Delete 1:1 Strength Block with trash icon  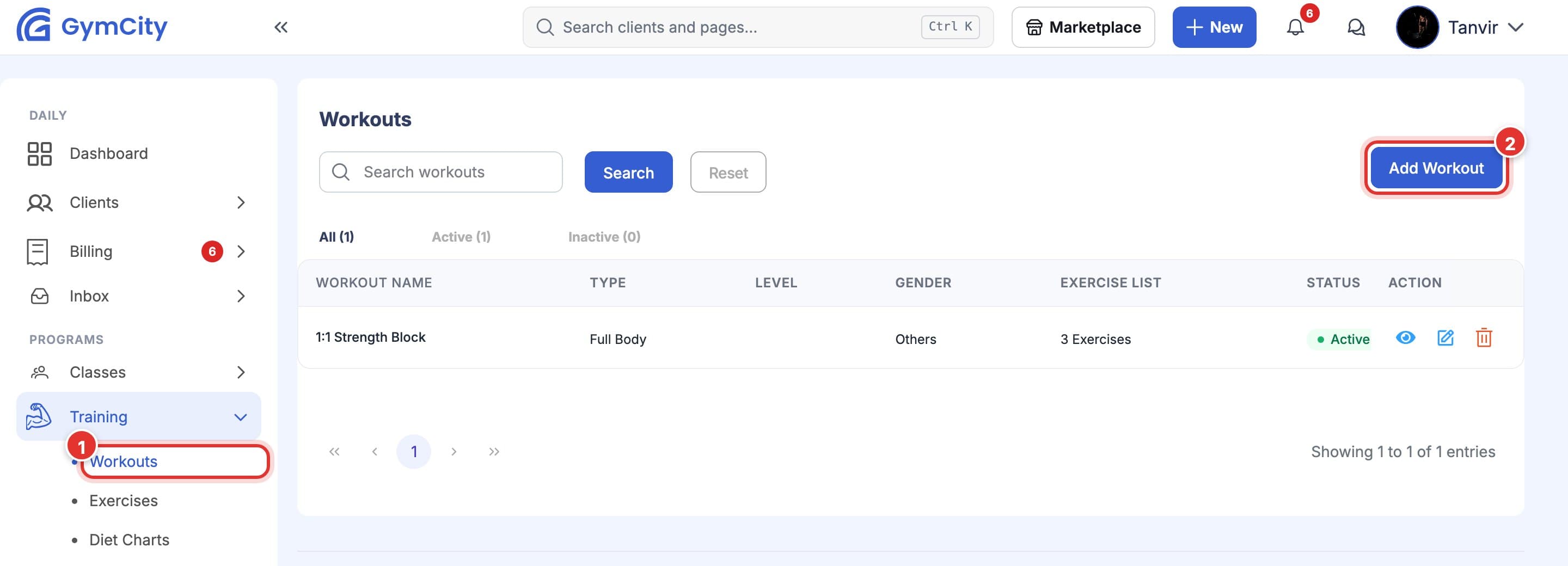click(x=1484, y=338)
